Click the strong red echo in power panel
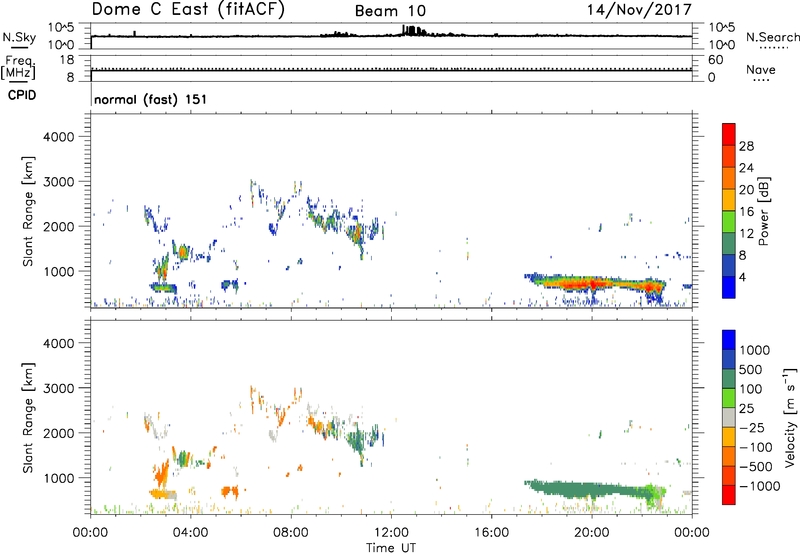Screen dimensions: 800x554 point(592,283)
